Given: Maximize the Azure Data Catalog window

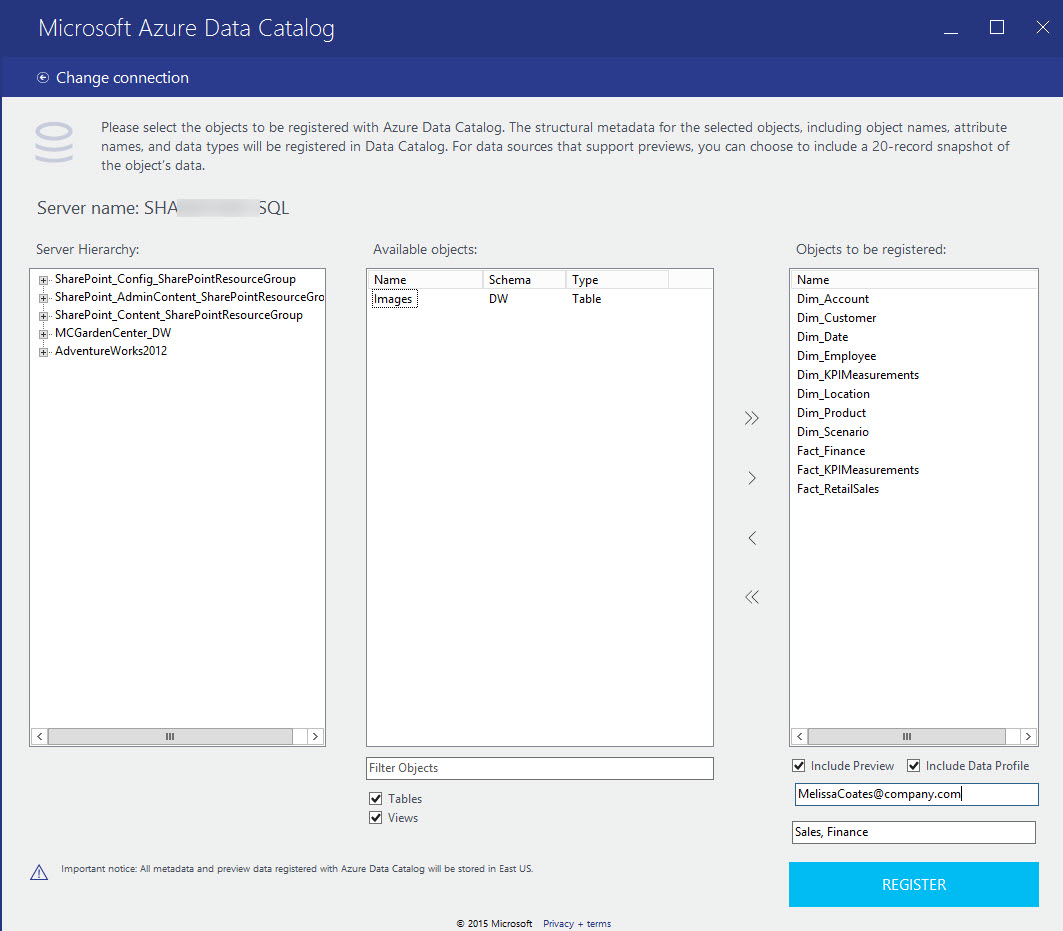Looking at the screenshot, I should (997, 27).
